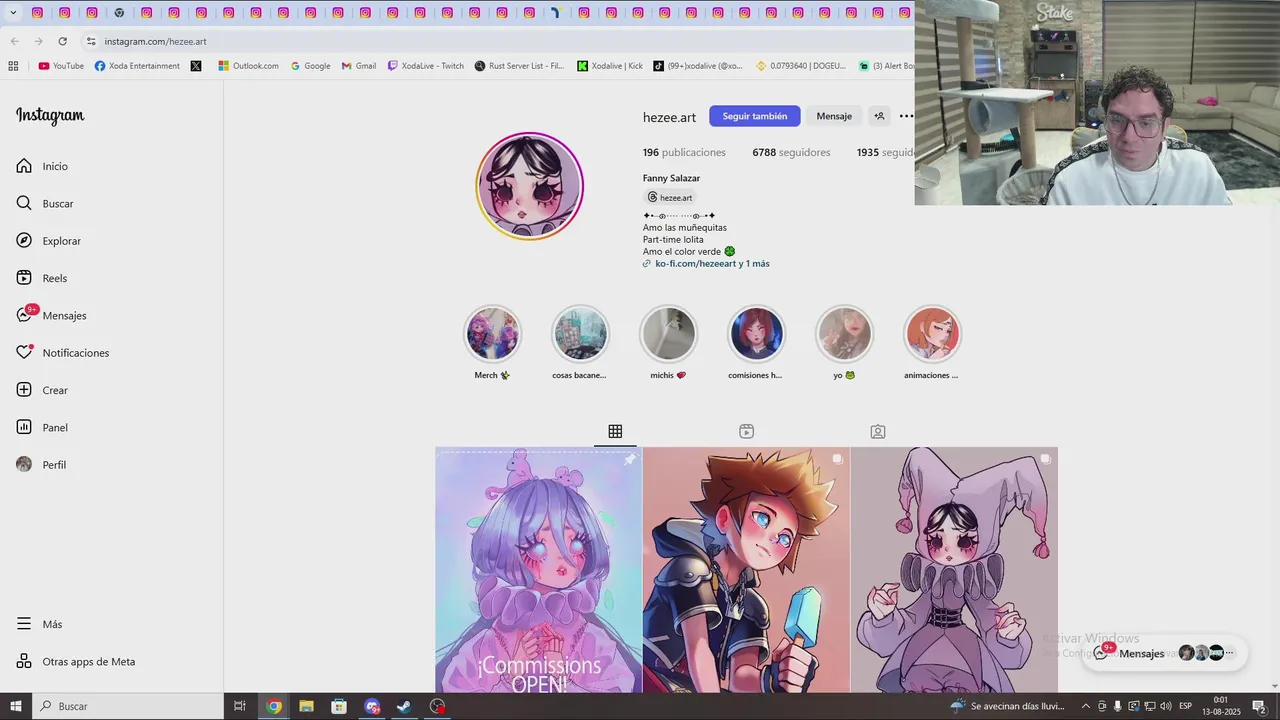Image resolution: width=1280 pixels, height=720 pixels.
Task: Open the Commissions OPEN pinned post
Action: 538,570
